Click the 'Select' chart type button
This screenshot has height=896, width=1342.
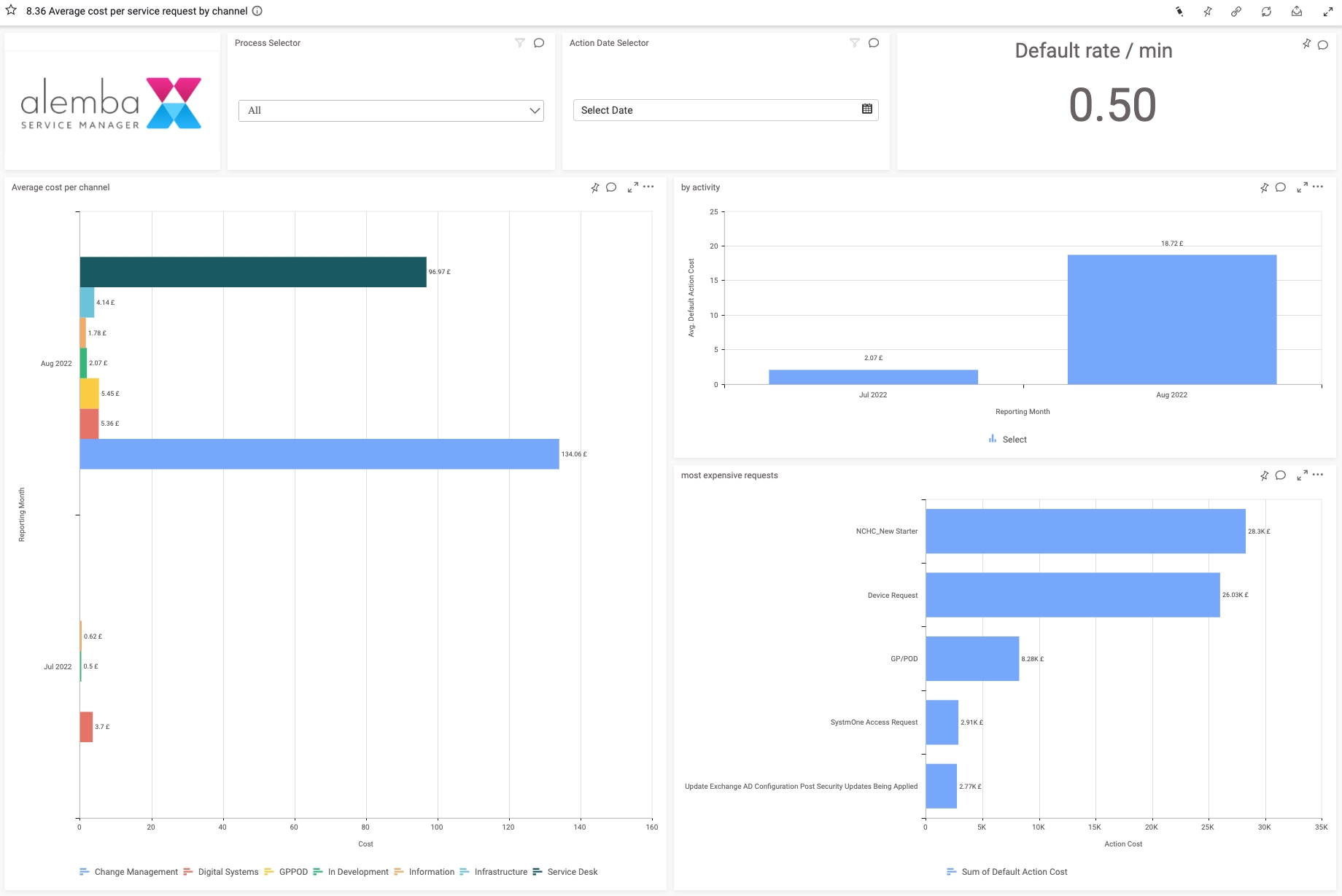coord(1008,440)
